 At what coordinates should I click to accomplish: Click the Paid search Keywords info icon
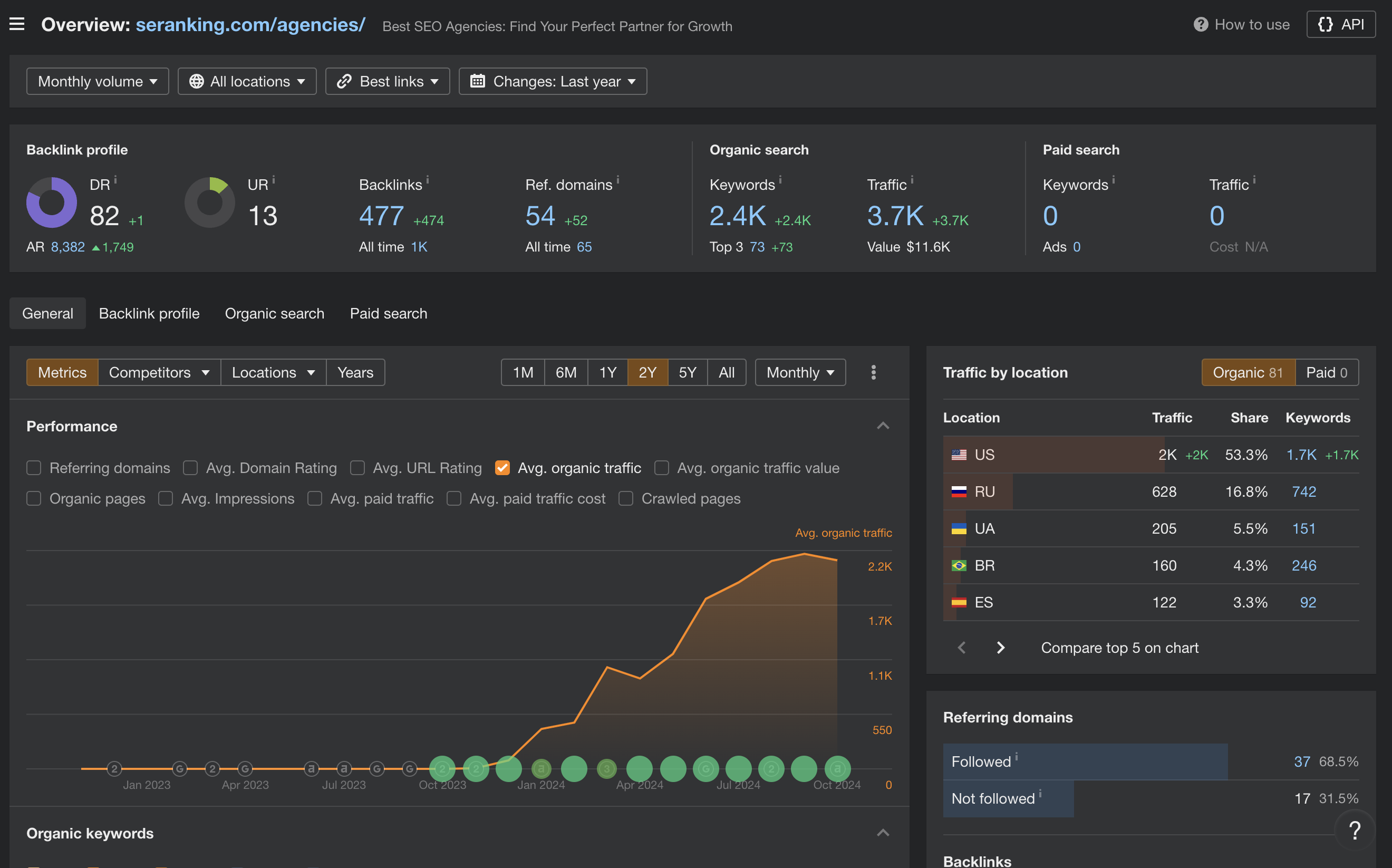tap(1114, 180)
